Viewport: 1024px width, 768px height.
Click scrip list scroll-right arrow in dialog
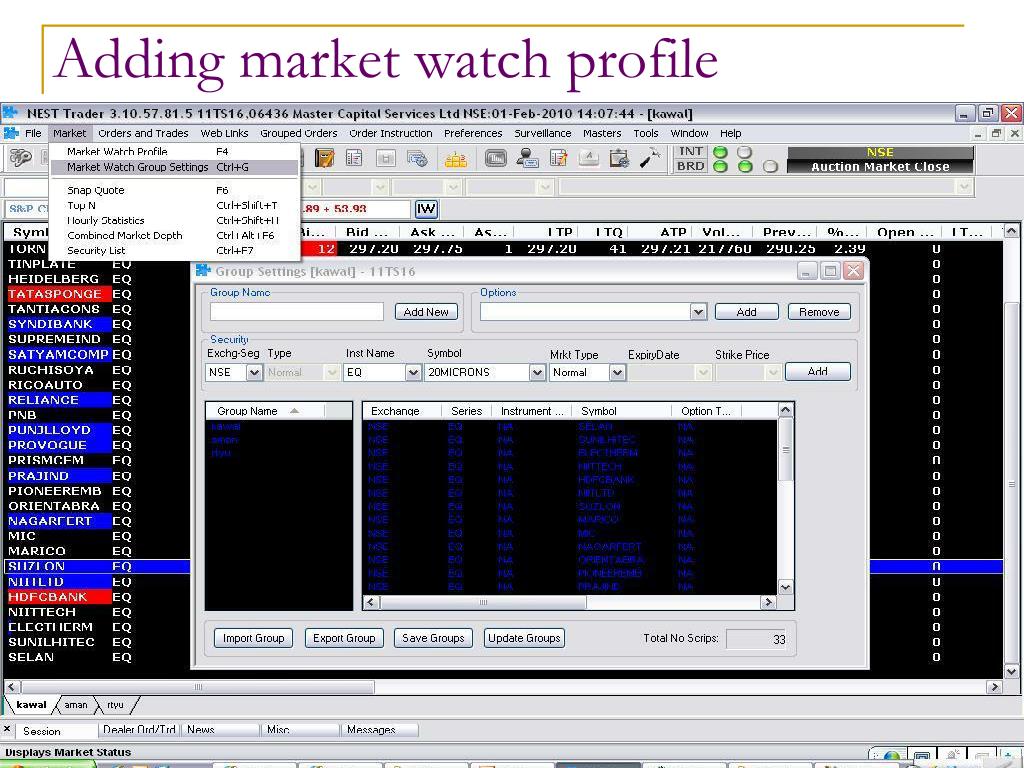click(x=769, y=602)
